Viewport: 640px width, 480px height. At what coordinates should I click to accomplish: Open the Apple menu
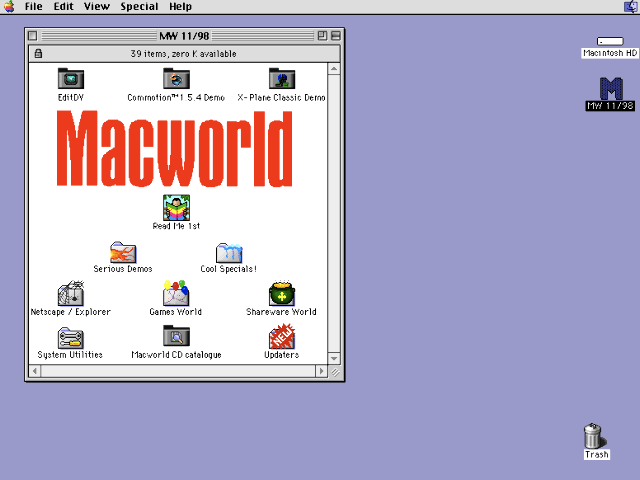click(9, 7)
